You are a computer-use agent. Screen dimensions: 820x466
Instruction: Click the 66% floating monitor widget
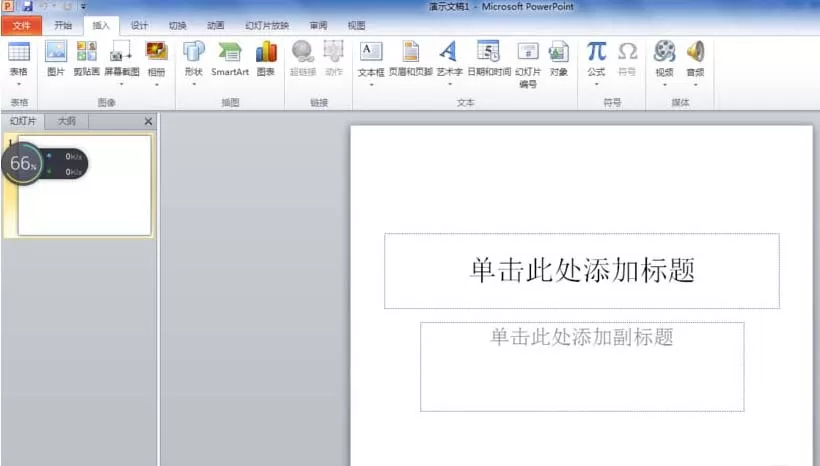(45, 163)
